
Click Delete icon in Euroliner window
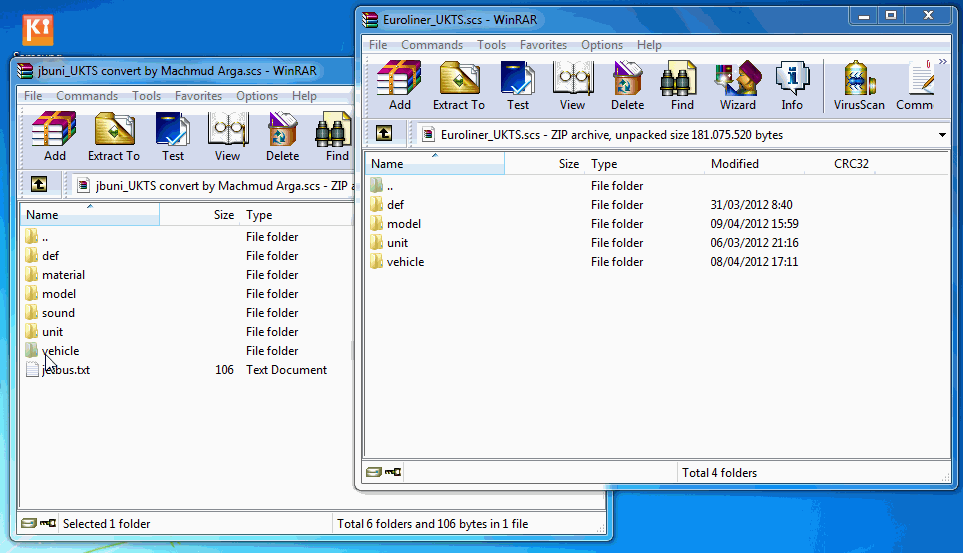627,86
